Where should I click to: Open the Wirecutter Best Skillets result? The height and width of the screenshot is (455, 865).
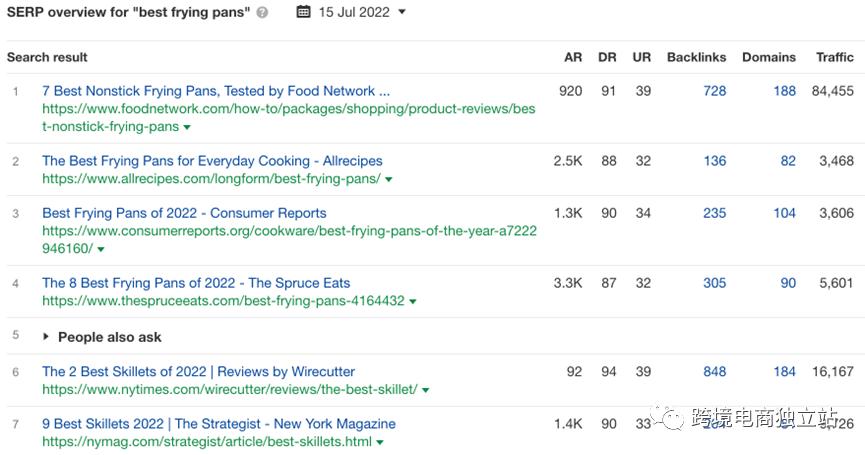click(198, 372)
